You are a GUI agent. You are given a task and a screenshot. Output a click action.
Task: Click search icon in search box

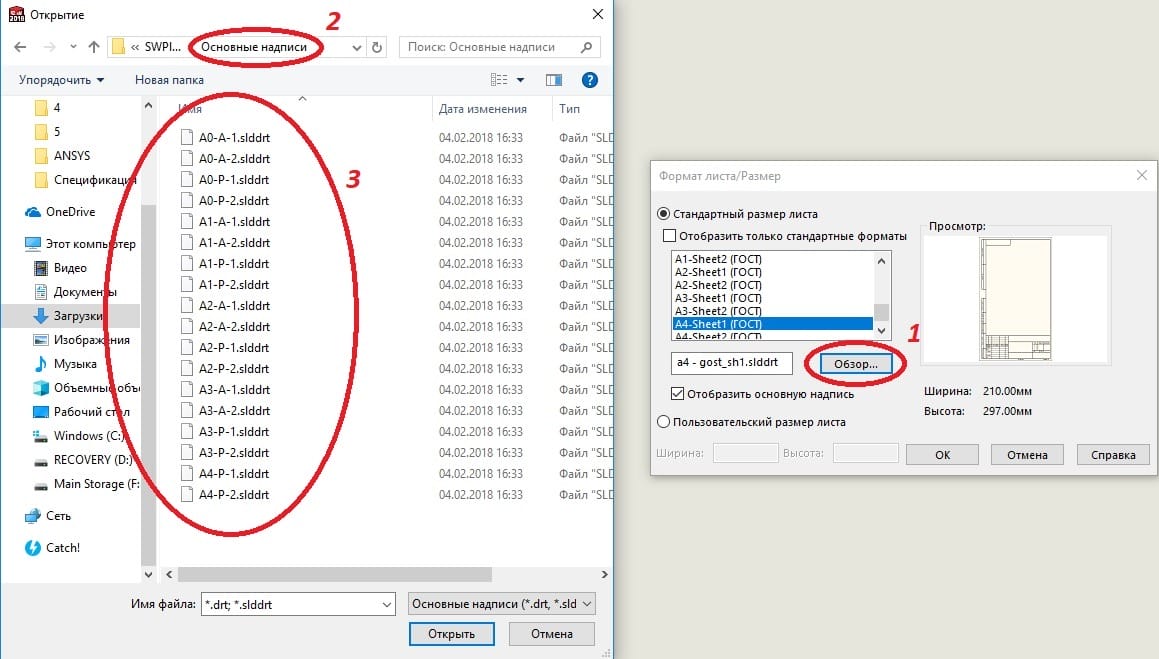(586, 47)
